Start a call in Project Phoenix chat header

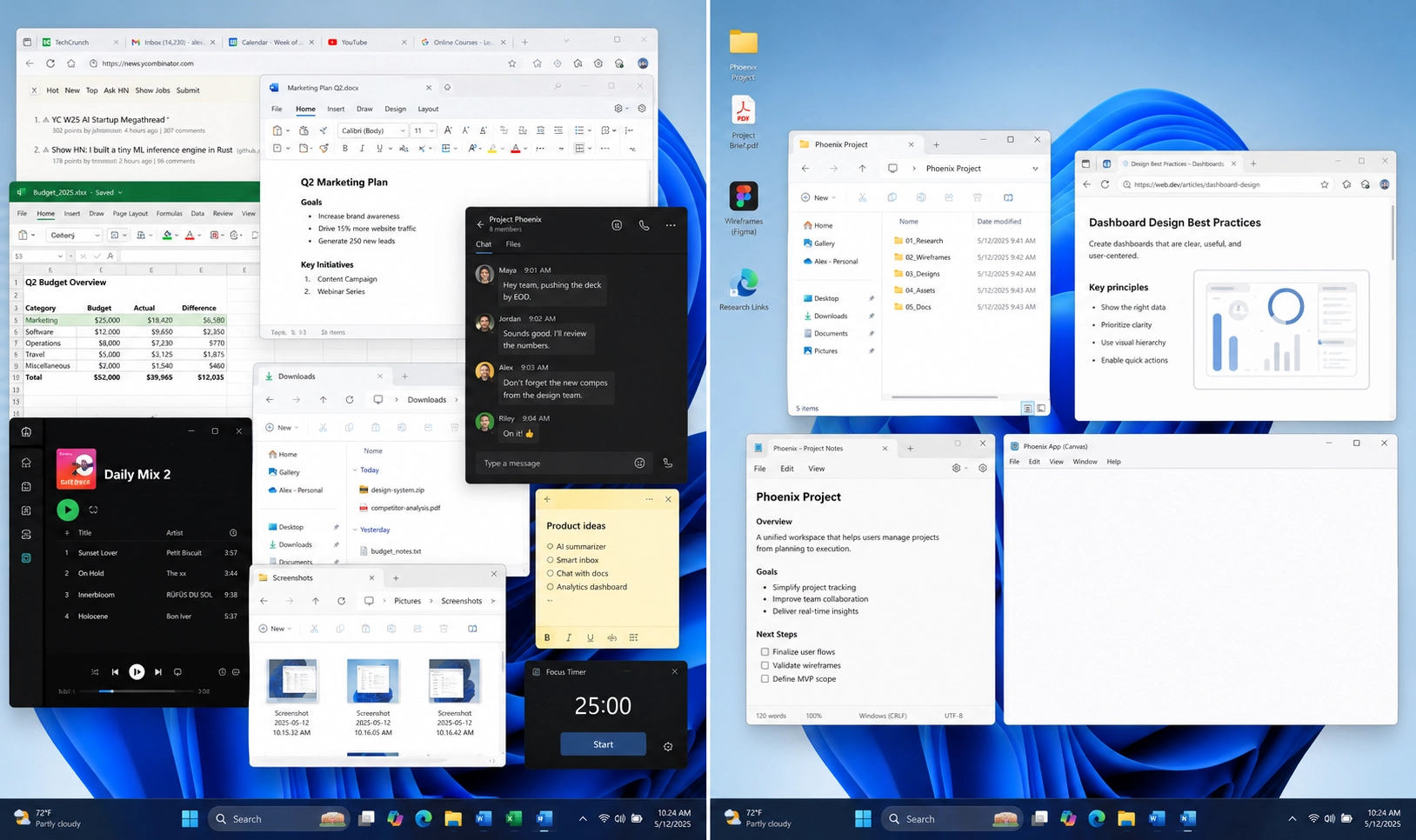644,225
